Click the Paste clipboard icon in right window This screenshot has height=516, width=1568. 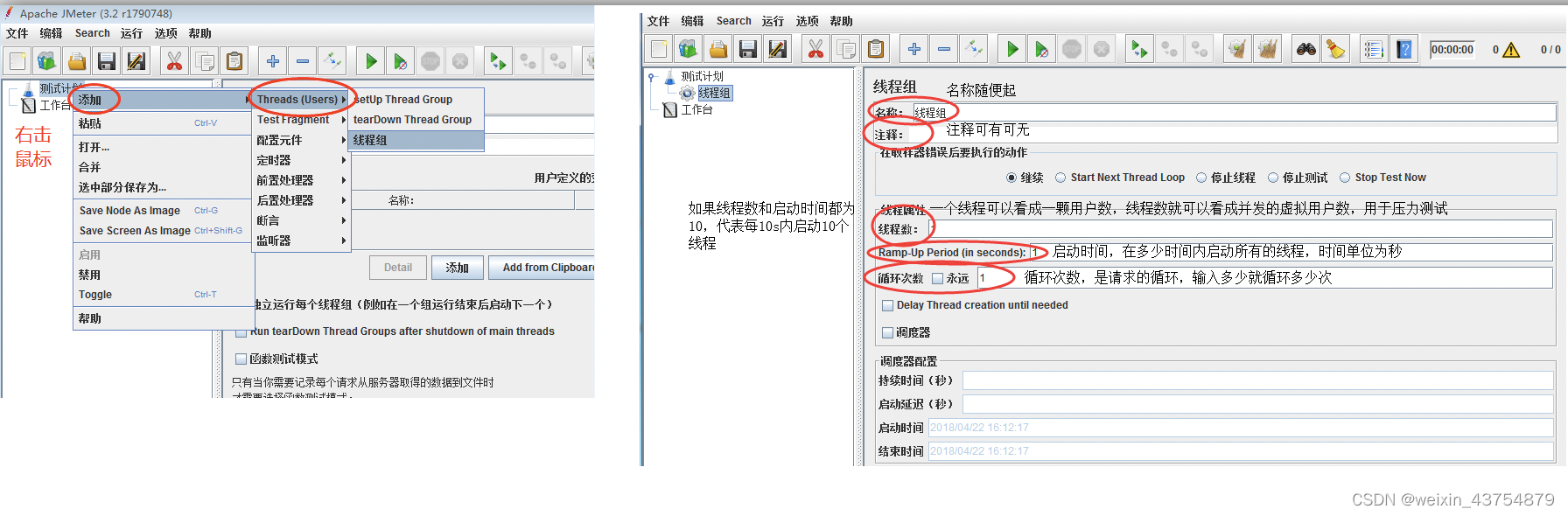click(876, 49)
